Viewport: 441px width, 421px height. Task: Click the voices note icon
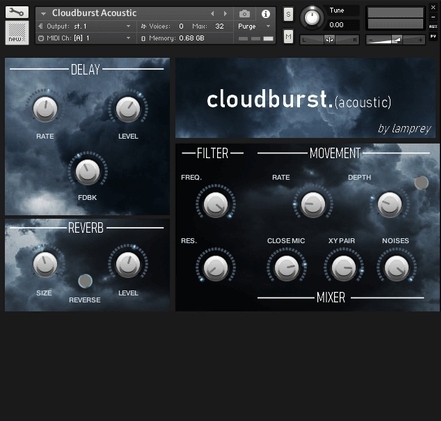(143, 26)
